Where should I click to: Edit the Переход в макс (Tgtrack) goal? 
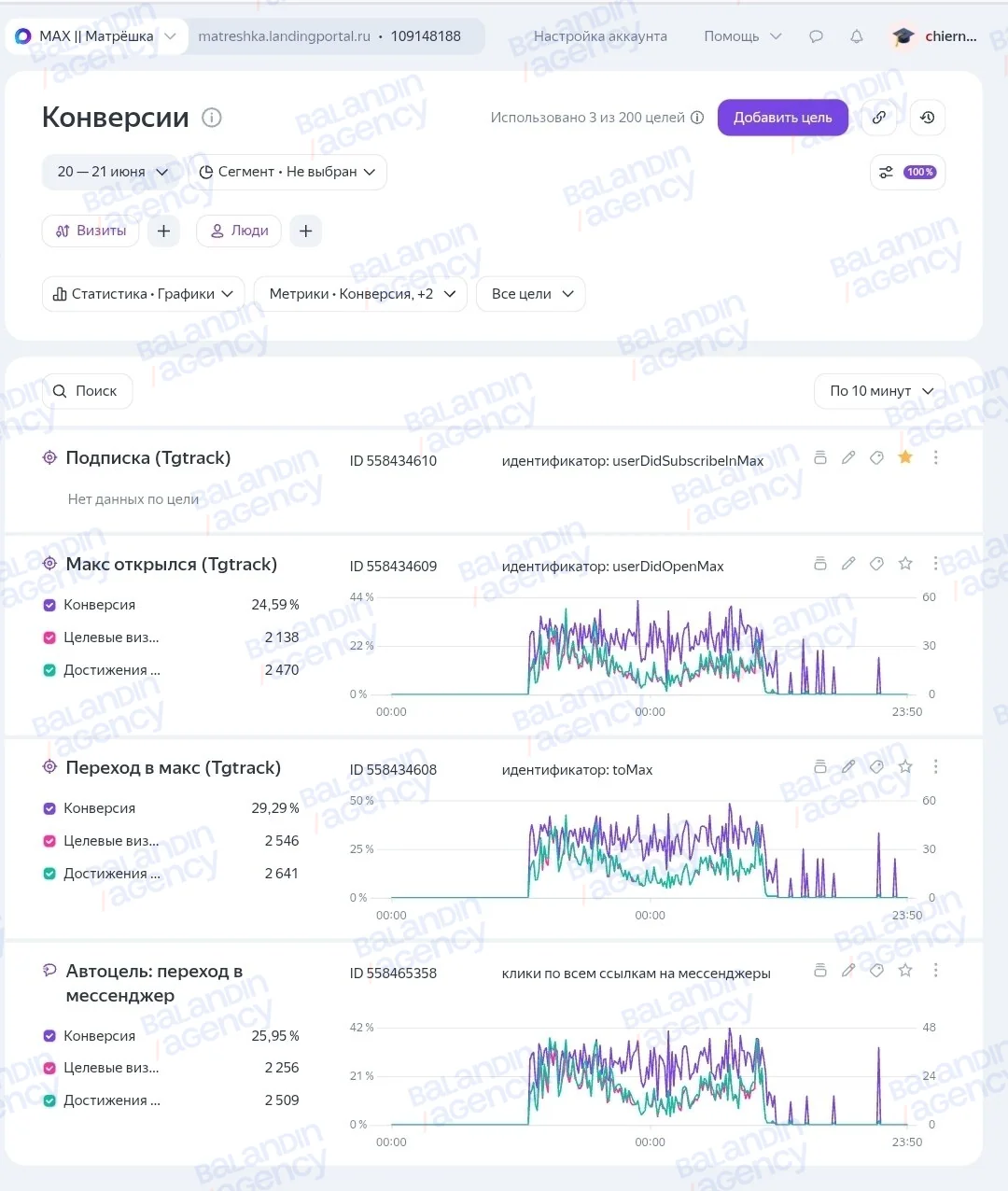pos(848,766)
